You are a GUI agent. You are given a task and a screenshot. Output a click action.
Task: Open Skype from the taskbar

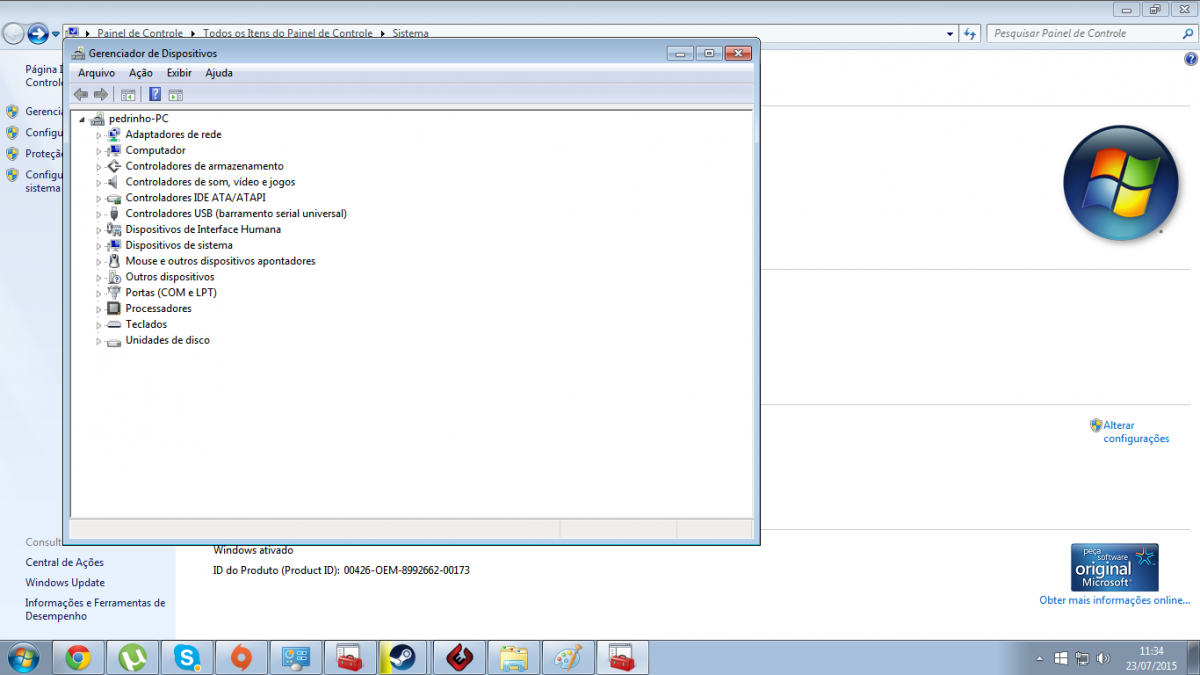(186, 658)
